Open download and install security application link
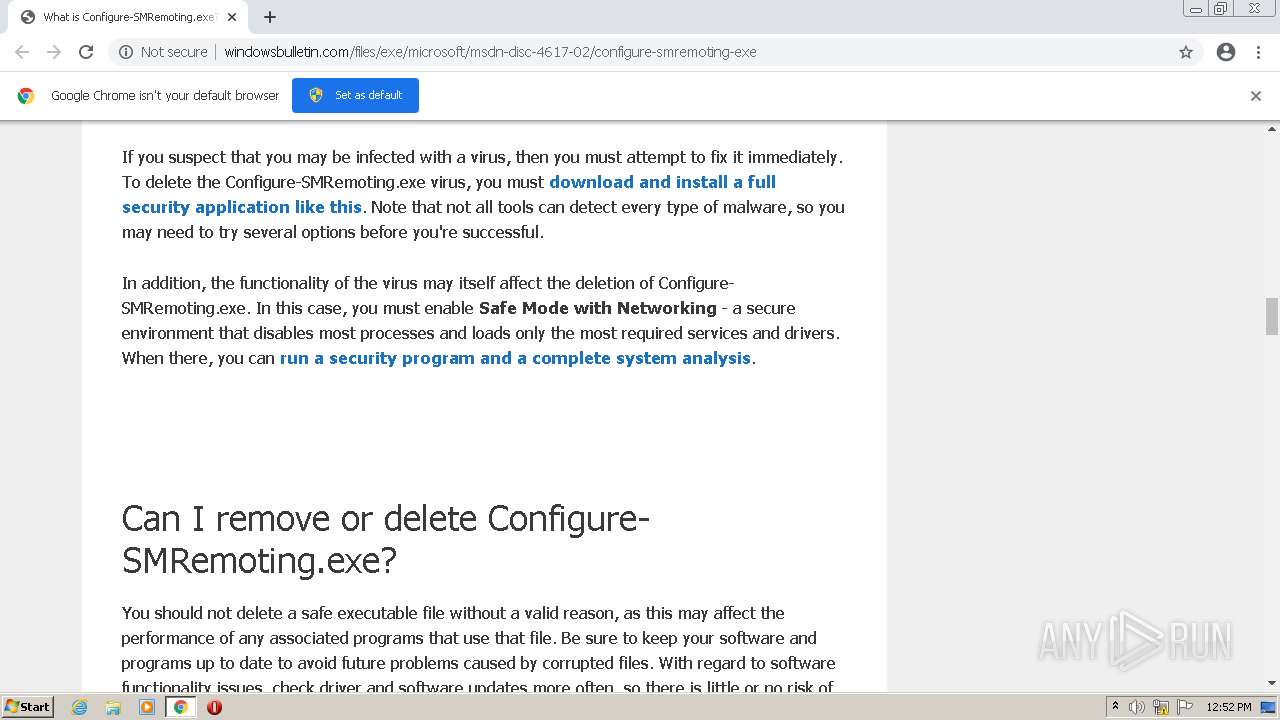Image resolution: width=1280 pixels, height=720 pixels. [x=449, y=194]
